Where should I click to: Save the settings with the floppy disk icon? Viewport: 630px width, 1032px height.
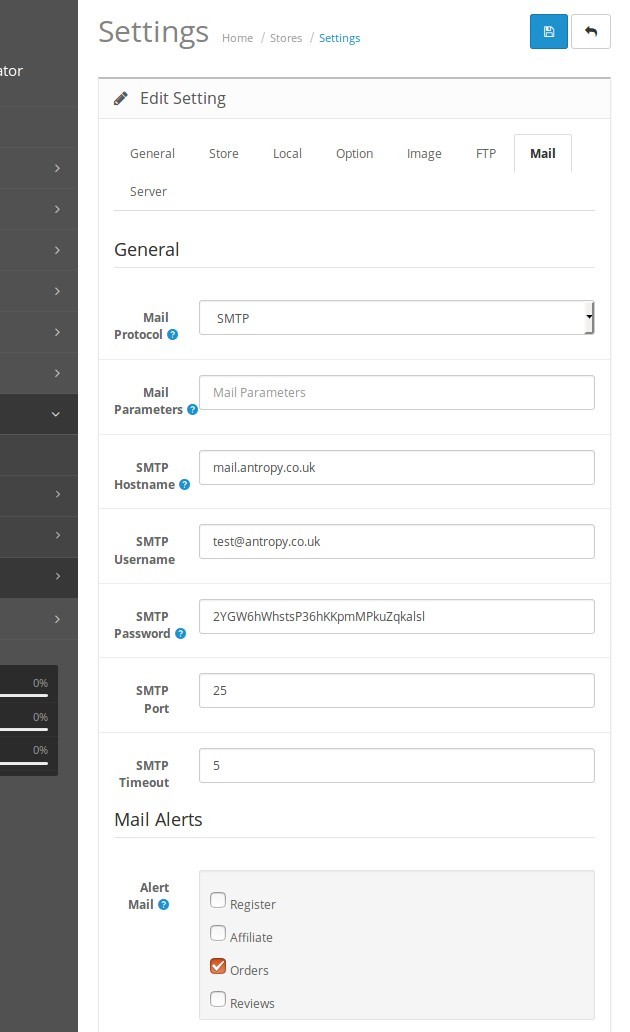click(x=548, y=31)
